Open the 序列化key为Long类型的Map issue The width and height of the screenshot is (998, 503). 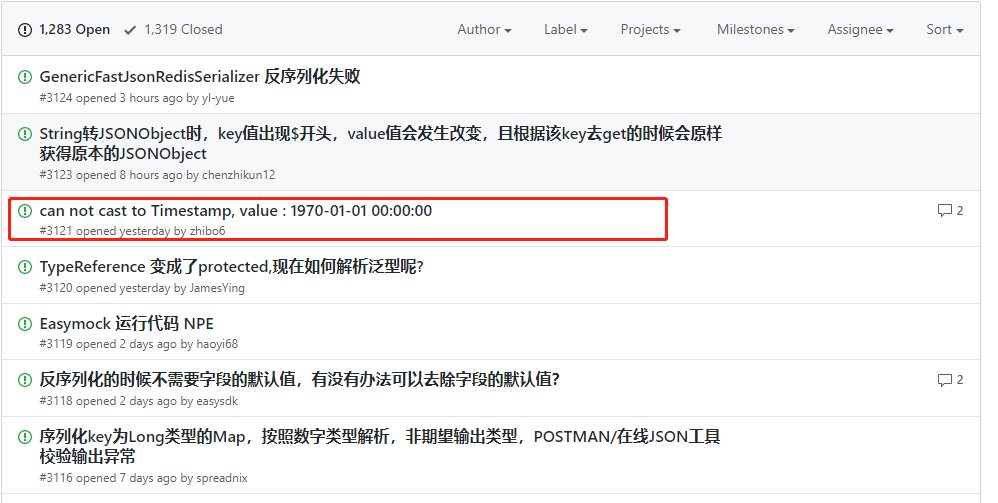[x=380, y=446]
